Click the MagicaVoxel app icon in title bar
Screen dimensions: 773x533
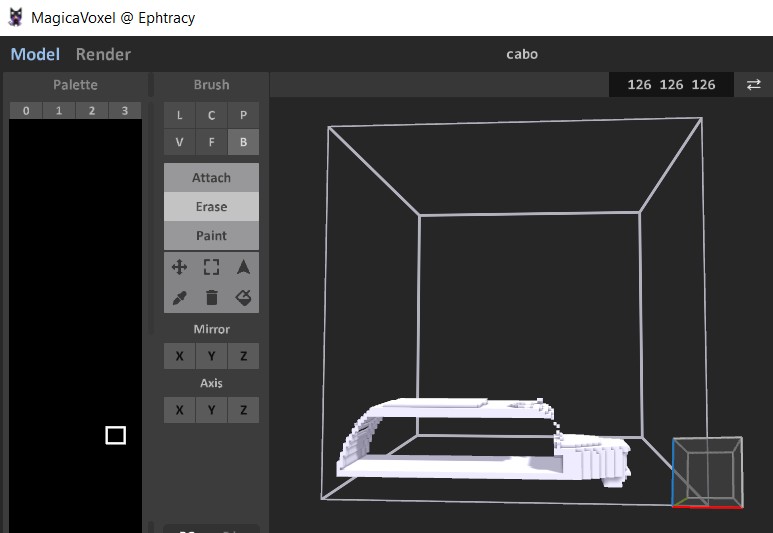16,17
